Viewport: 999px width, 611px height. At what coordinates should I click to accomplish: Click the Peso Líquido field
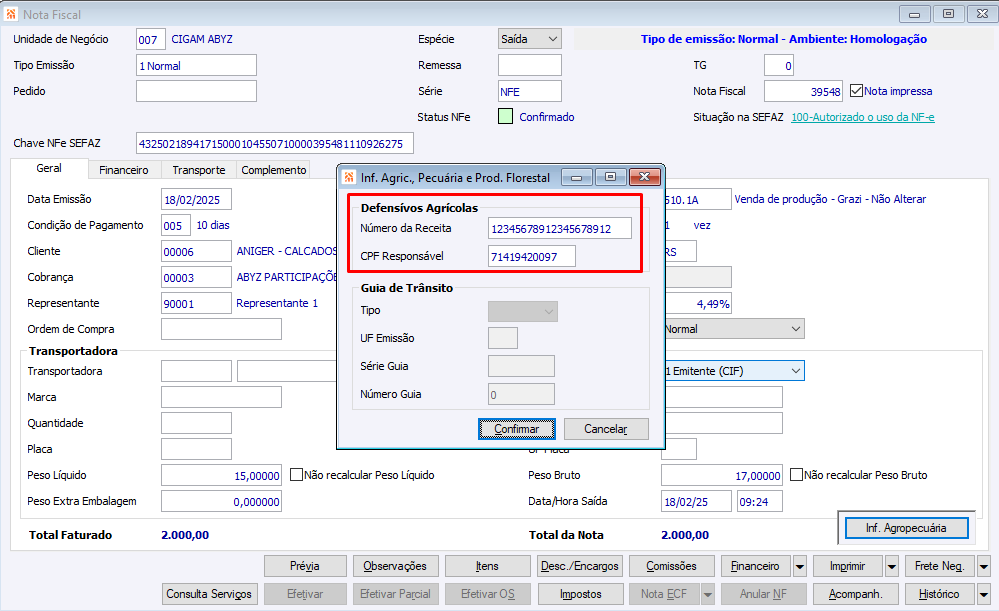tap(221, 475)
